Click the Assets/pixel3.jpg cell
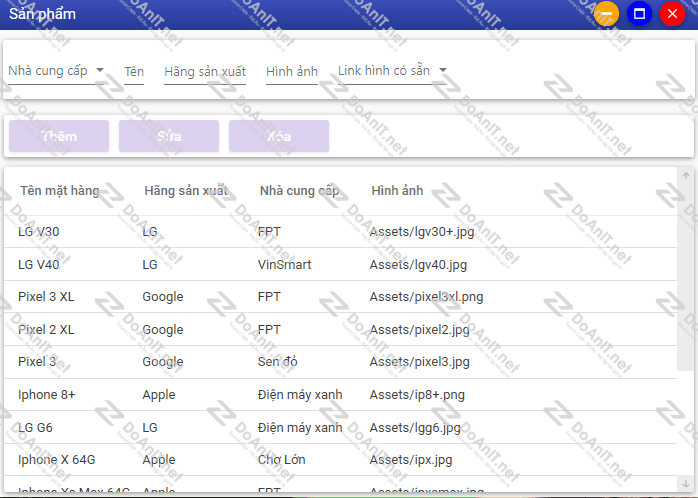 pyautogui.click(x=420, y=362)
